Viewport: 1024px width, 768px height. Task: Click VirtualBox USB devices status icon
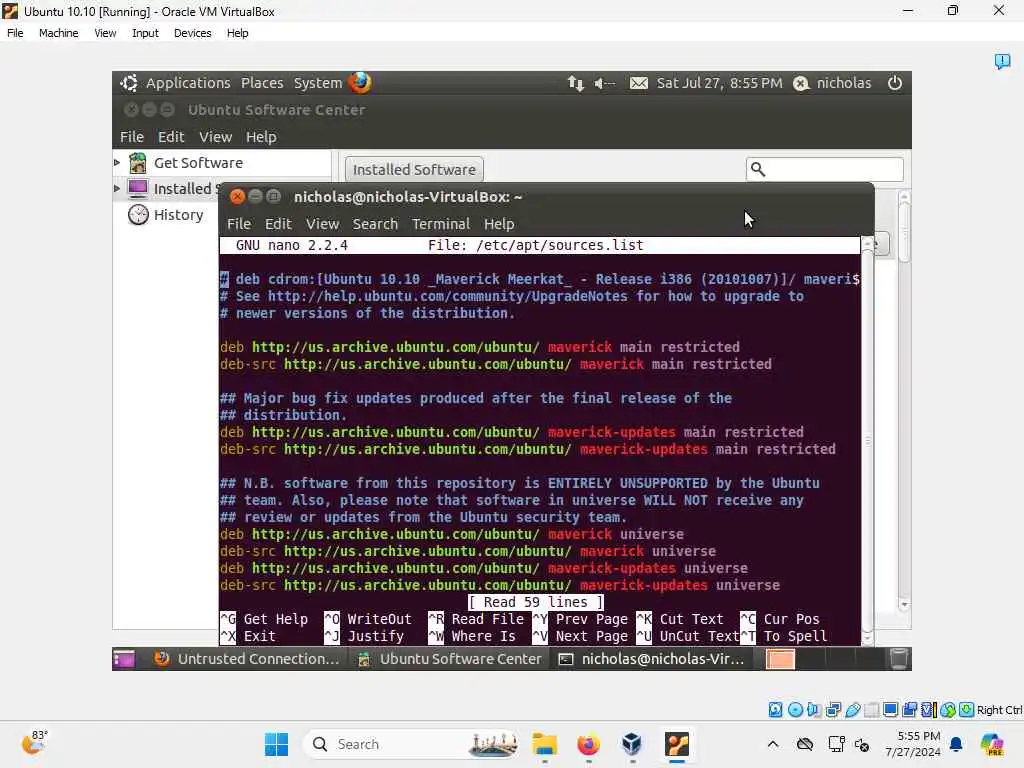pyautogui.click(x=852, y=710)
